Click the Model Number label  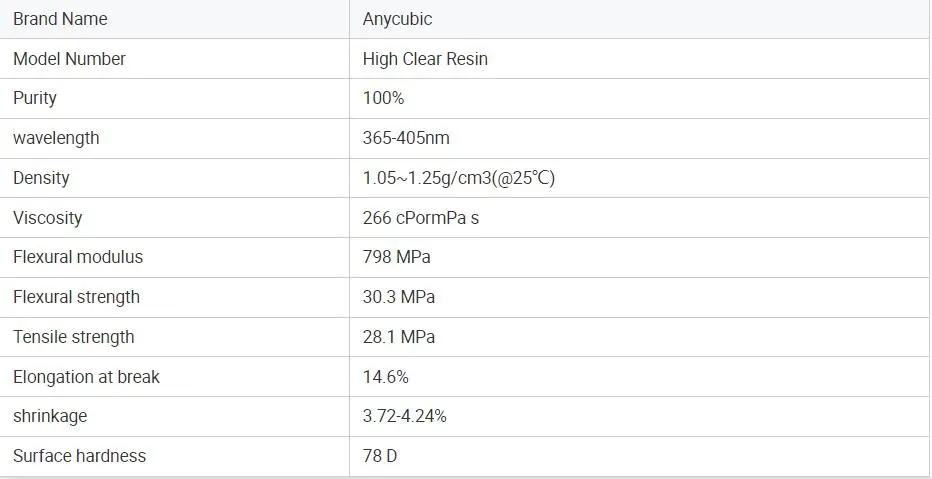click(x=69, y=59)
